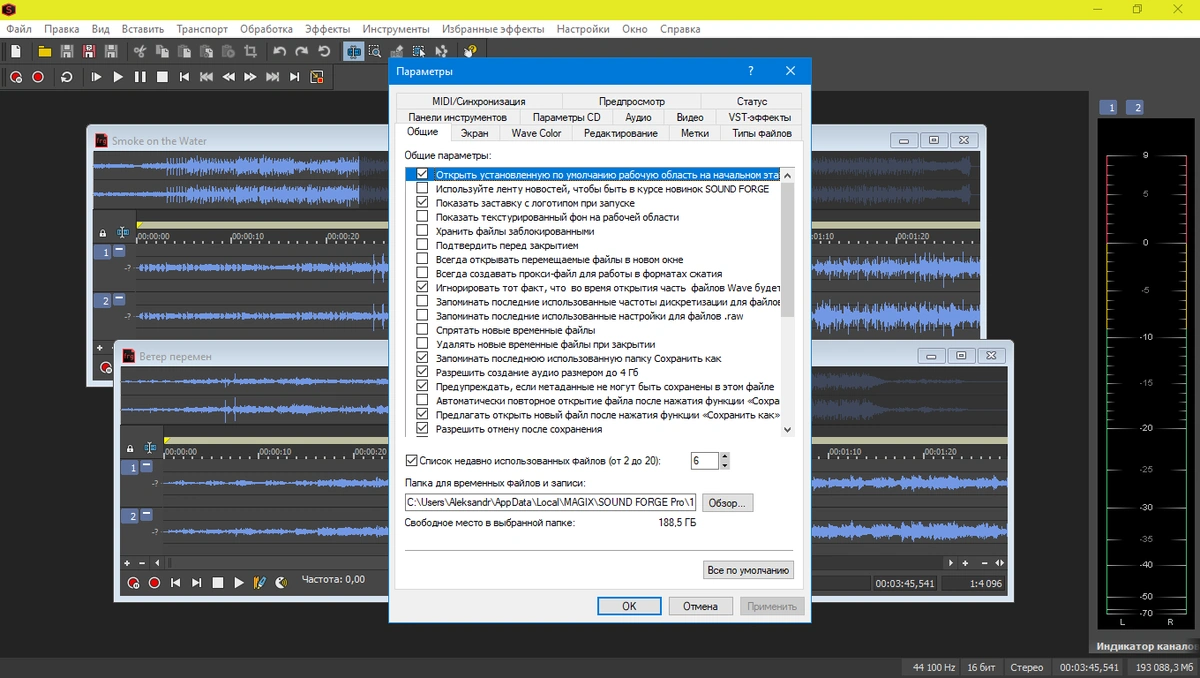
Task: Click main transport red Record button
Action: click(38, 77)
